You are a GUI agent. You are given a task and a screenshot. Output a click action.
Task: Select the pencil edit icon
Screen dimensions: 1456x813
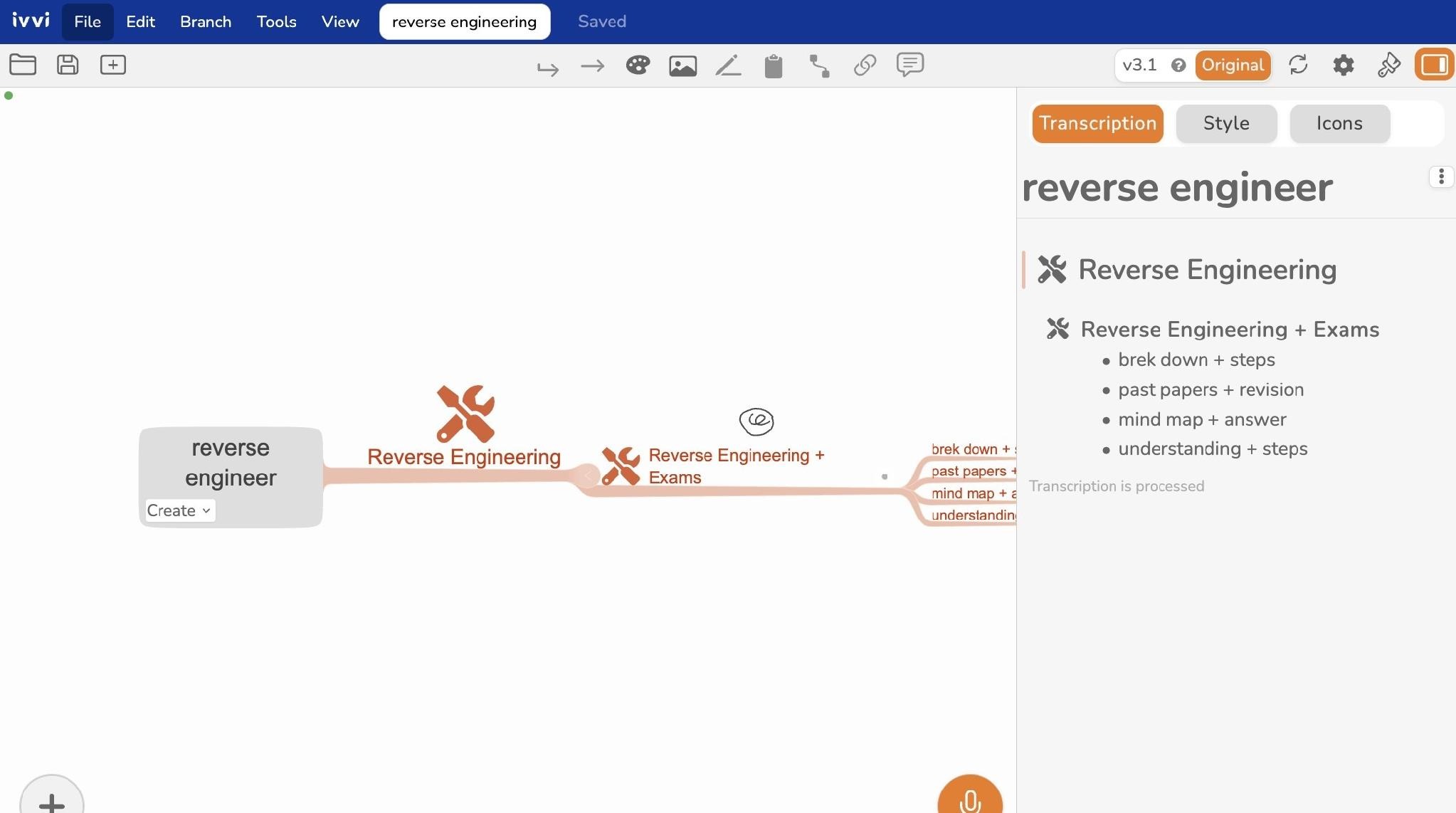[x=728, y=65]
